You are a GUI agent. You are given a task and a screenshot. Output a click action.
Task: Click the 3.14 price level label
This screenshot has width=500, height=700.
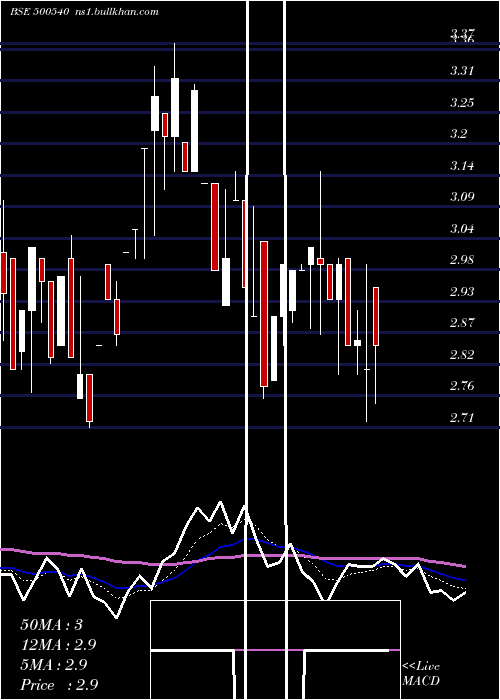pyautogui.click(x=462, y=166)
